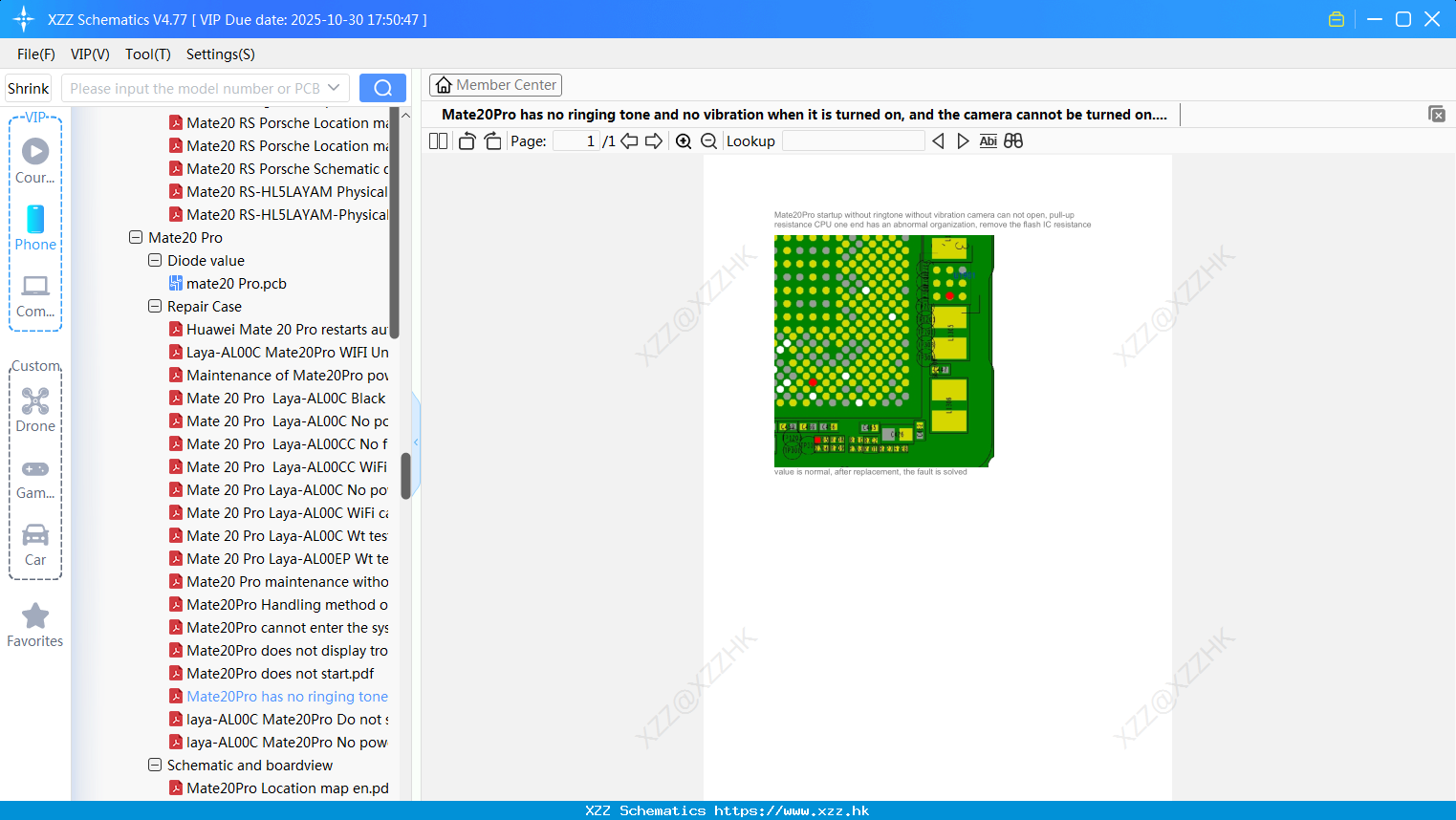
Task: Open the Game console sidebar category
Action: (35, 478)
